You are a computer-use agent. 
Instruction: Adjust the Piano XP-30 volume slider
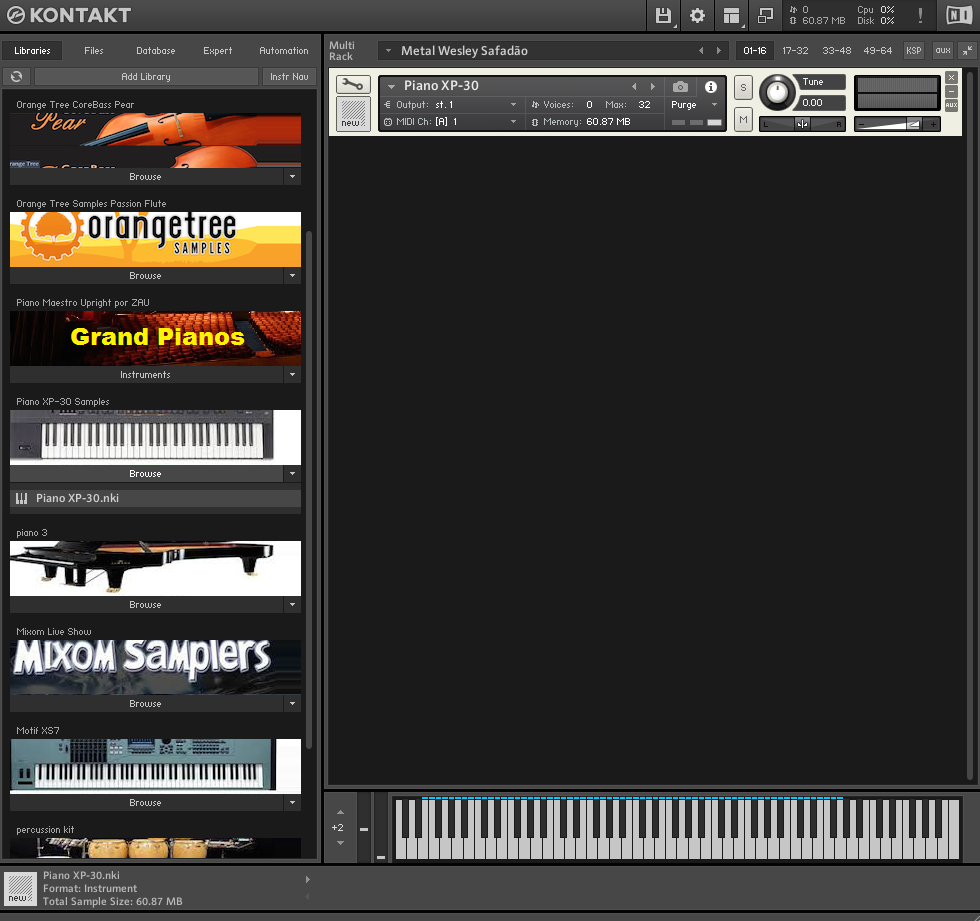point(898,124)
